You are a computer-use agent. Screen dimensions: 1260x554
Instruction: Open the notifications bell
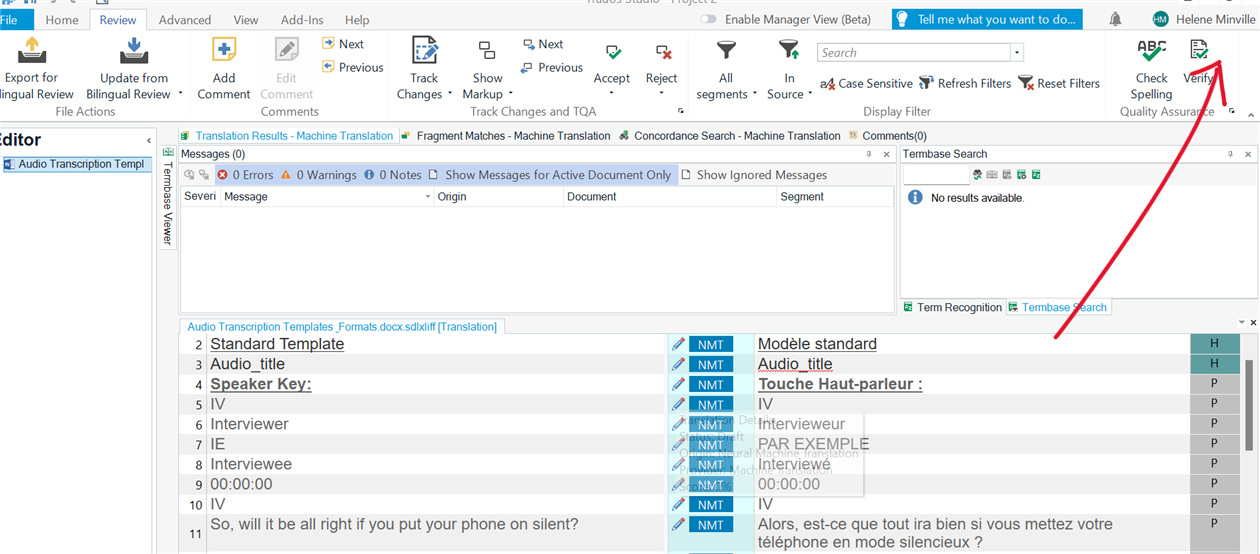click(x=1115, y=19)
